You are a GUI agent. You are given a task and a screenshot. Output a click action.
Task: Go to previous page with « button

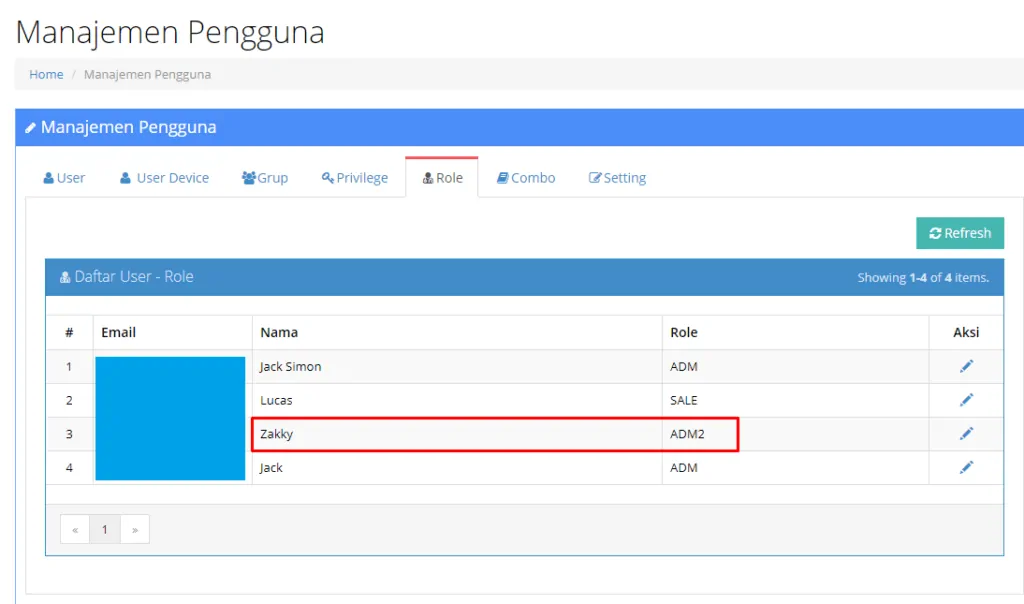[x=75, y=530]
